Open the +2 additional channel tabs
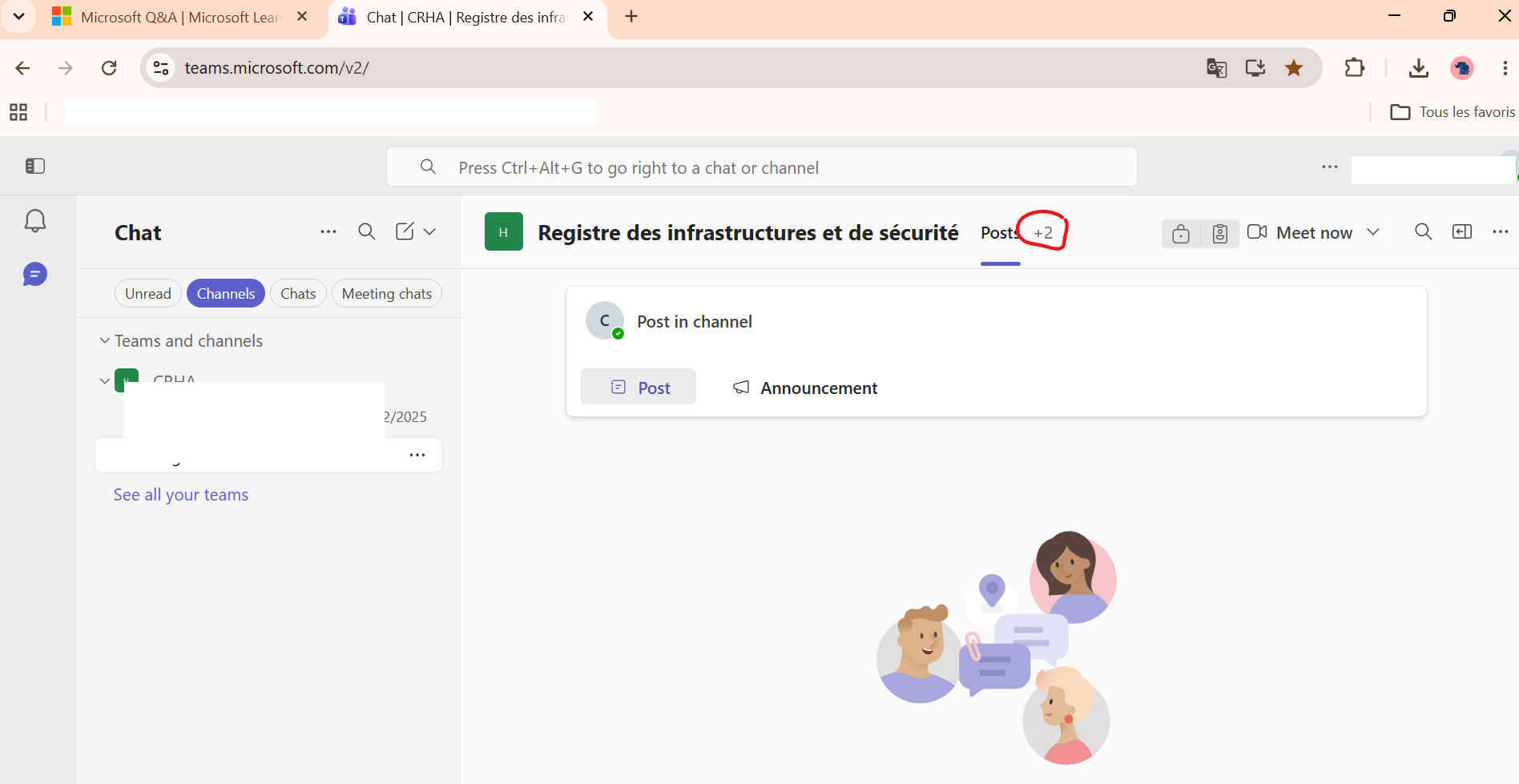This screenshot has height=784, width=1519. (x=1043, y=233)
